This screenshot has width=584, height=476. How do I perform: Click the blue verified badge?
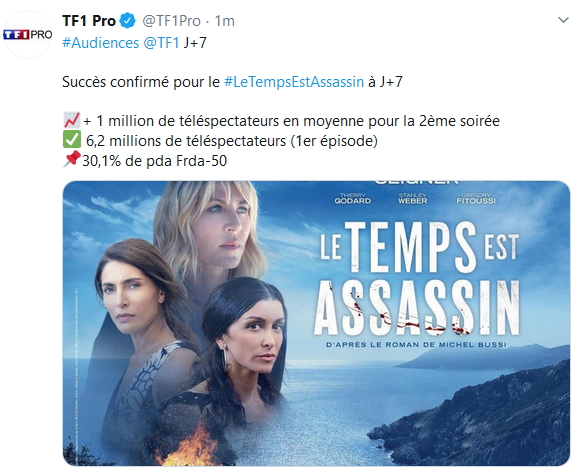(x=128, y=21)
